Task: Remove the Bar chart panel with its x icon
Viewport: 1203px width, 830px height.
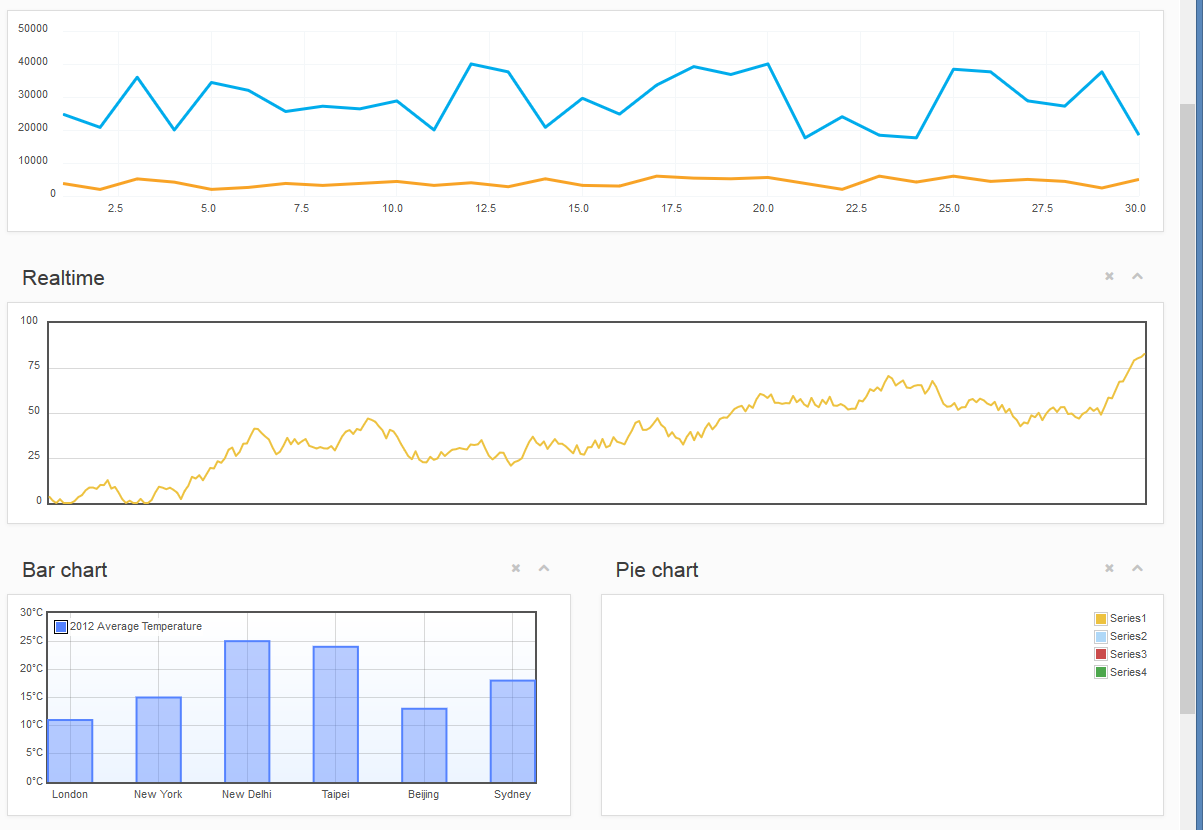Action: tap(516, 568)
